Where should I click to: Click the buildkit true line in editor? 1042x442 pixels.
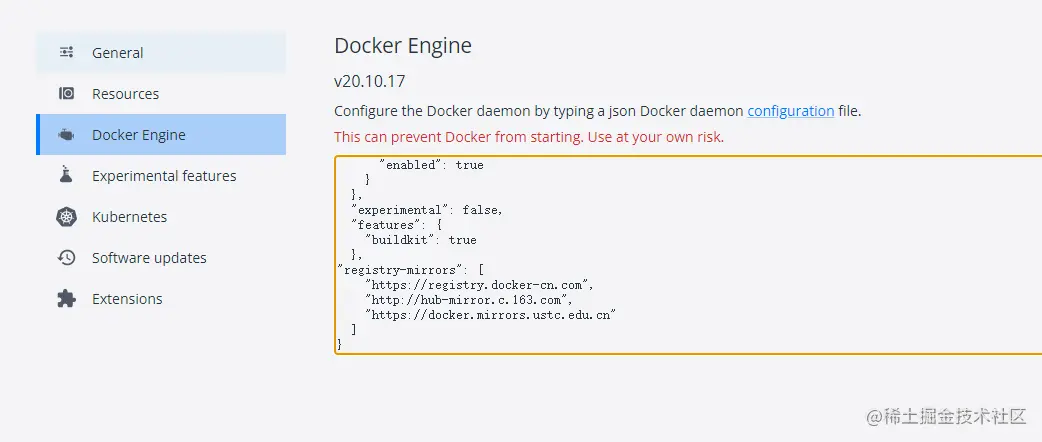click(420, 240)
